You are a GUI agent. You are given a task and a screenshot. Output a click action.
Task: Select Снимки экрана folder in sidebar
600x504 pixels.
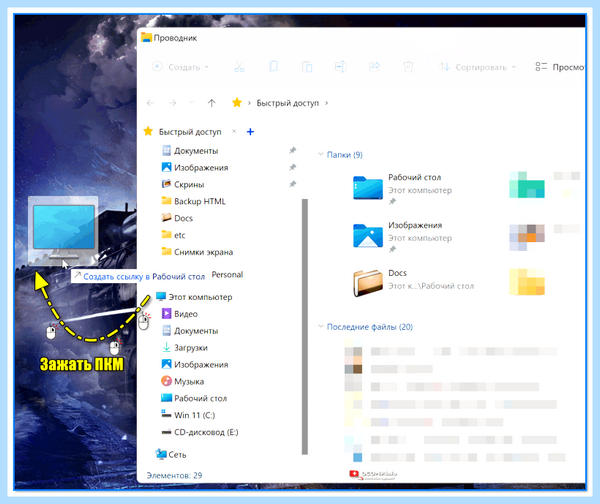pos(203,252)
